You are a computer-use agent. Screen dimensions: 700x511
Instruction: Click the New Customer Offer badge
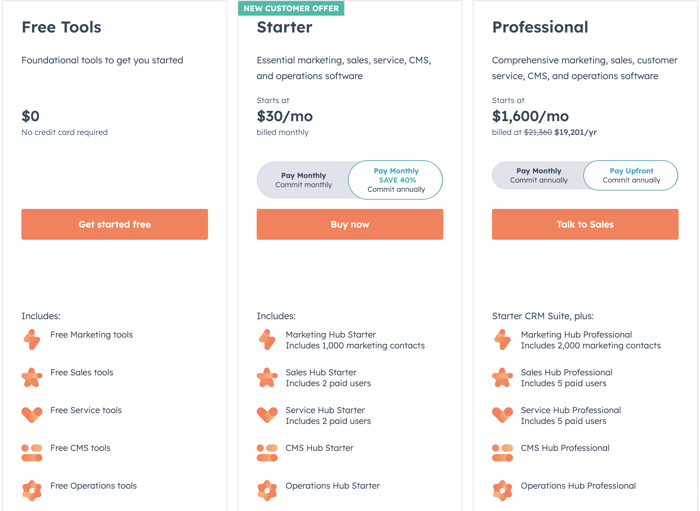point(291,8)
